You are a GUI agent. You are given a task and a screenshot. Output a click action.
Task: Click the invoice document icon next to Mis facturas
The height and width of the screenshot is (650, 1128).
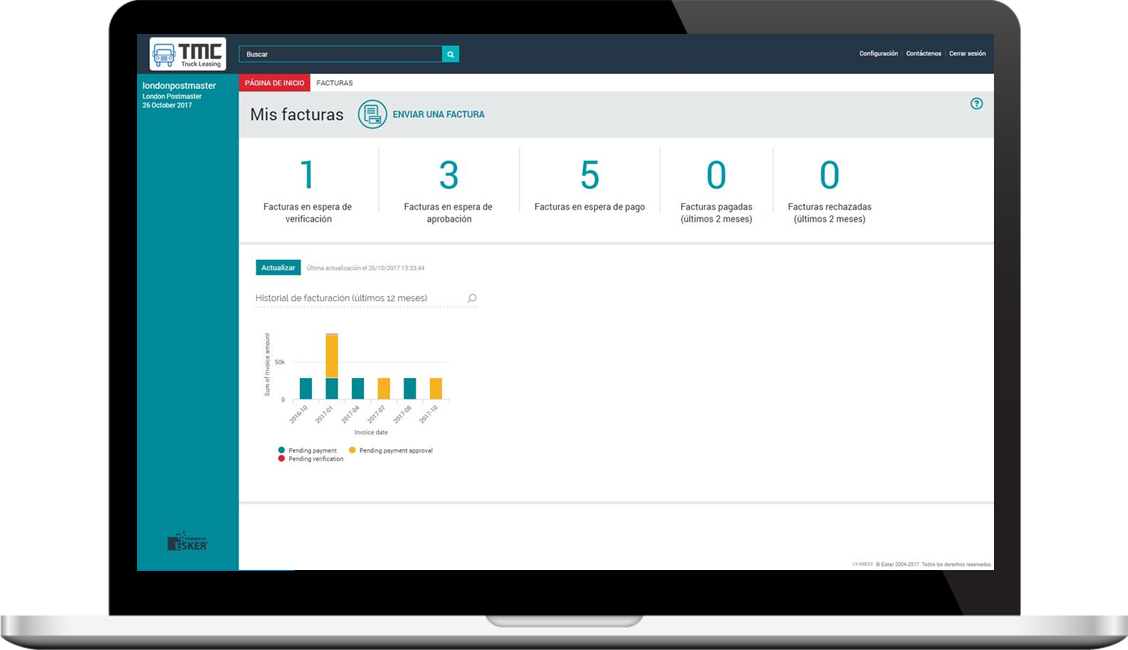tap(372, 114)
